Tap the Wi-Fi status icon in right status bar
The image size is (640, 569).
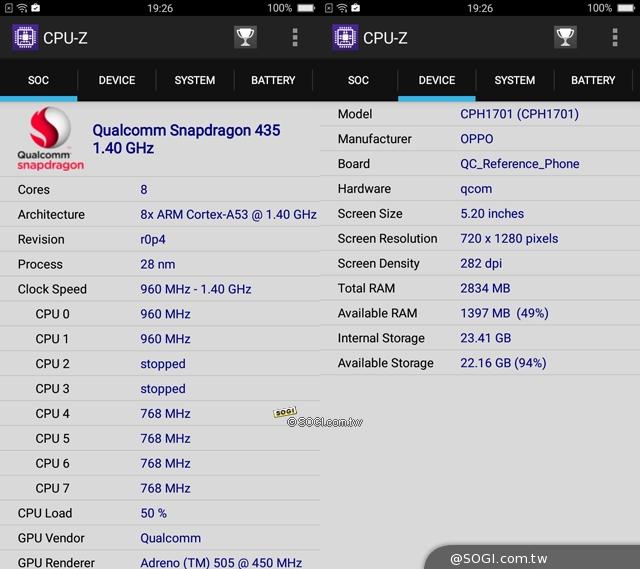[x=342, y=8]
